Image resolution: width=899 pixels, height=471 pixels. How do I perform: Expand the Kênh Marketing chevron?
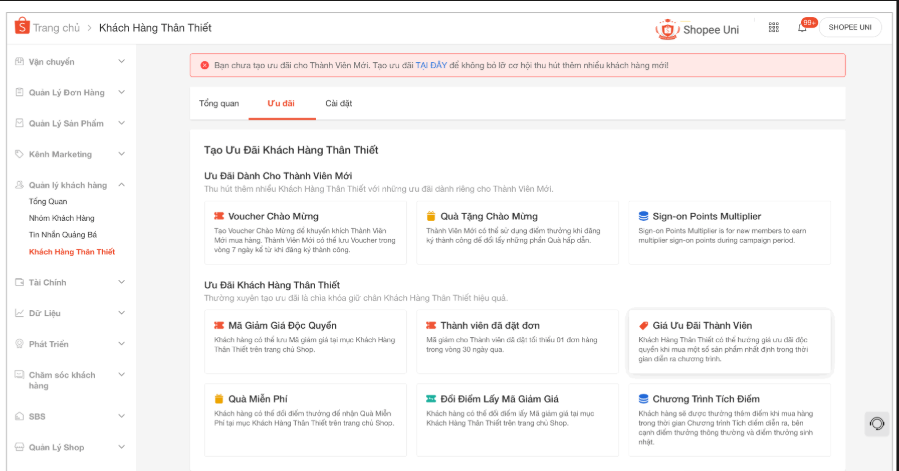(x=122, y=154)
